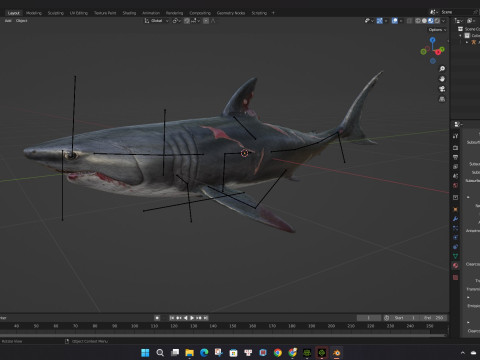Open the Particles properties tab icon
This screenshot has height=360, width=480.
coord(456,228)
